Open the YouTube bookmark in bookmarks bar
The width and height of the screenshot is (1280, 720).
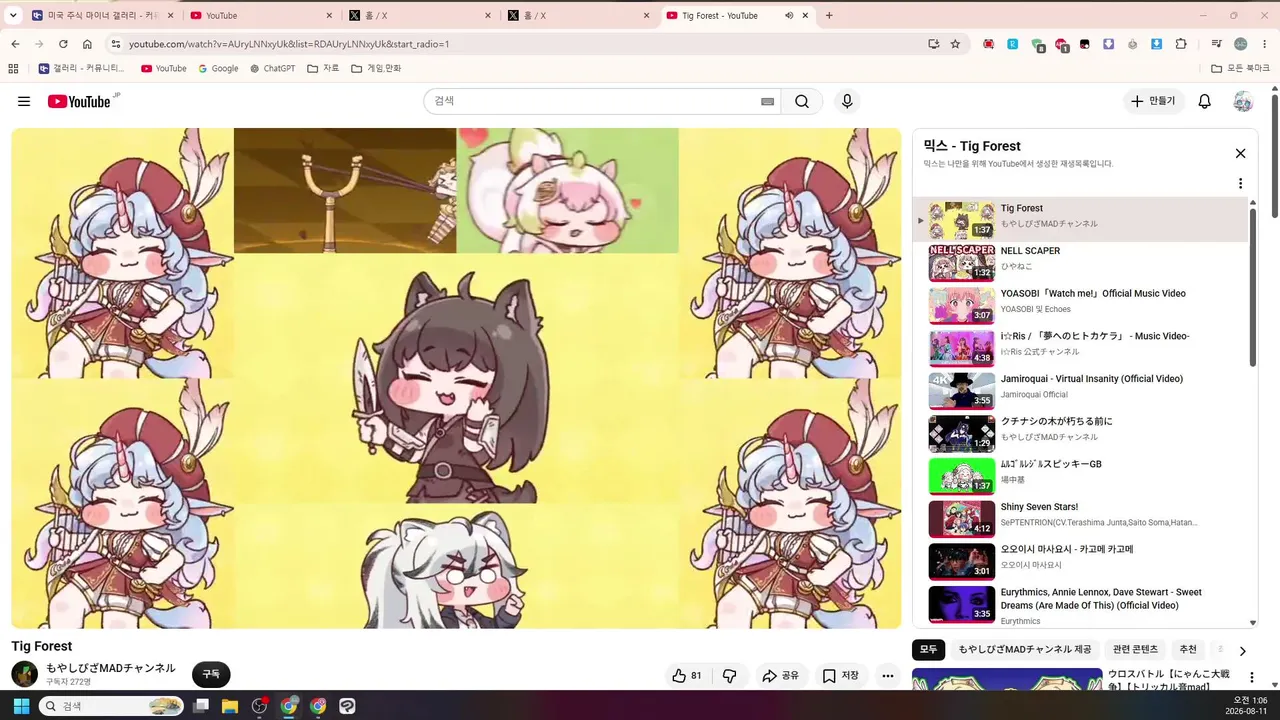tap(164, 68)
